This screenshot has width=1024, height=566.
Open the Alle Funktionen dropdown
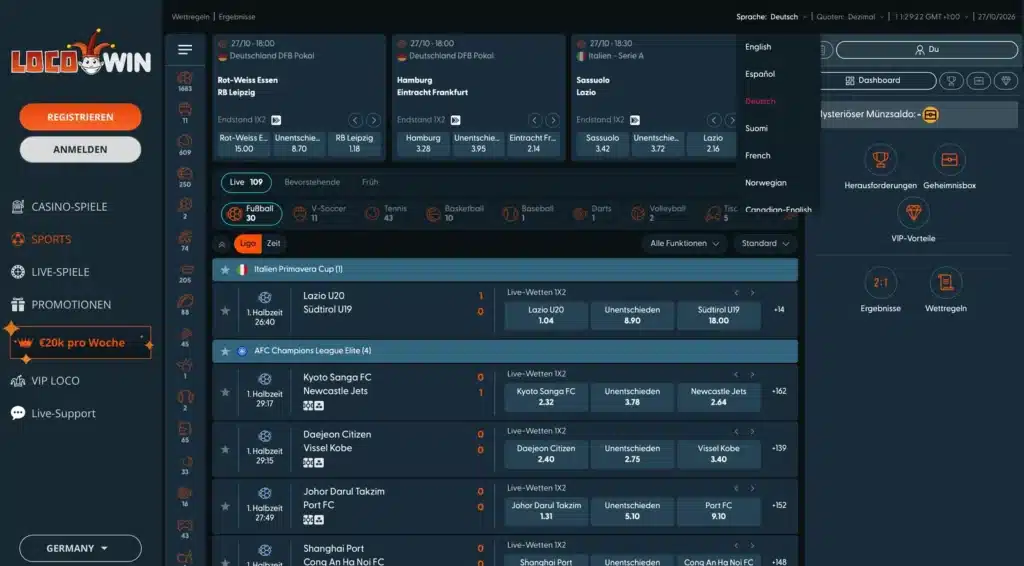point(684,244)
